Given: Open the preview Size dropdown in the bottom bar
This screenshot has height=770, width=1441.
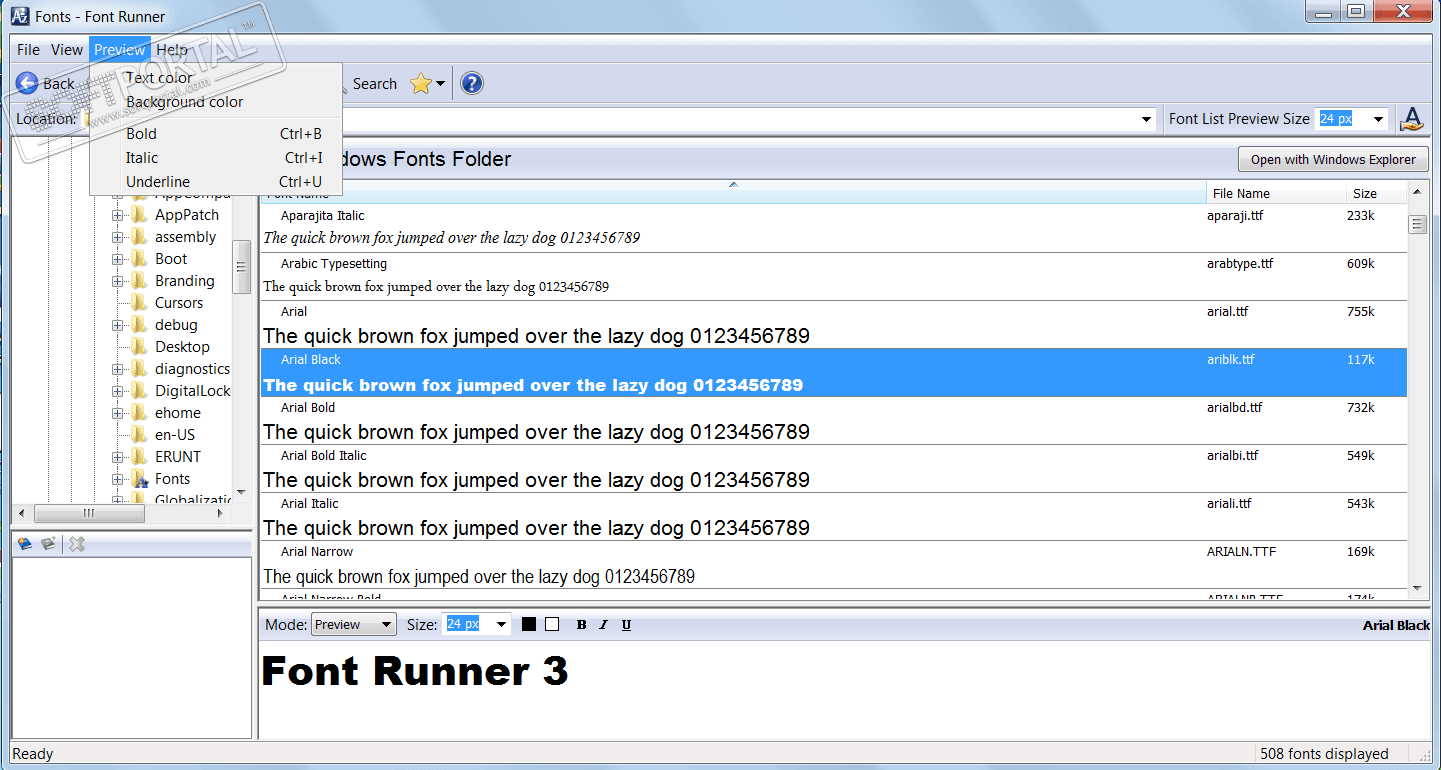Looking at the screenshot, I should [x=502, y=625].
